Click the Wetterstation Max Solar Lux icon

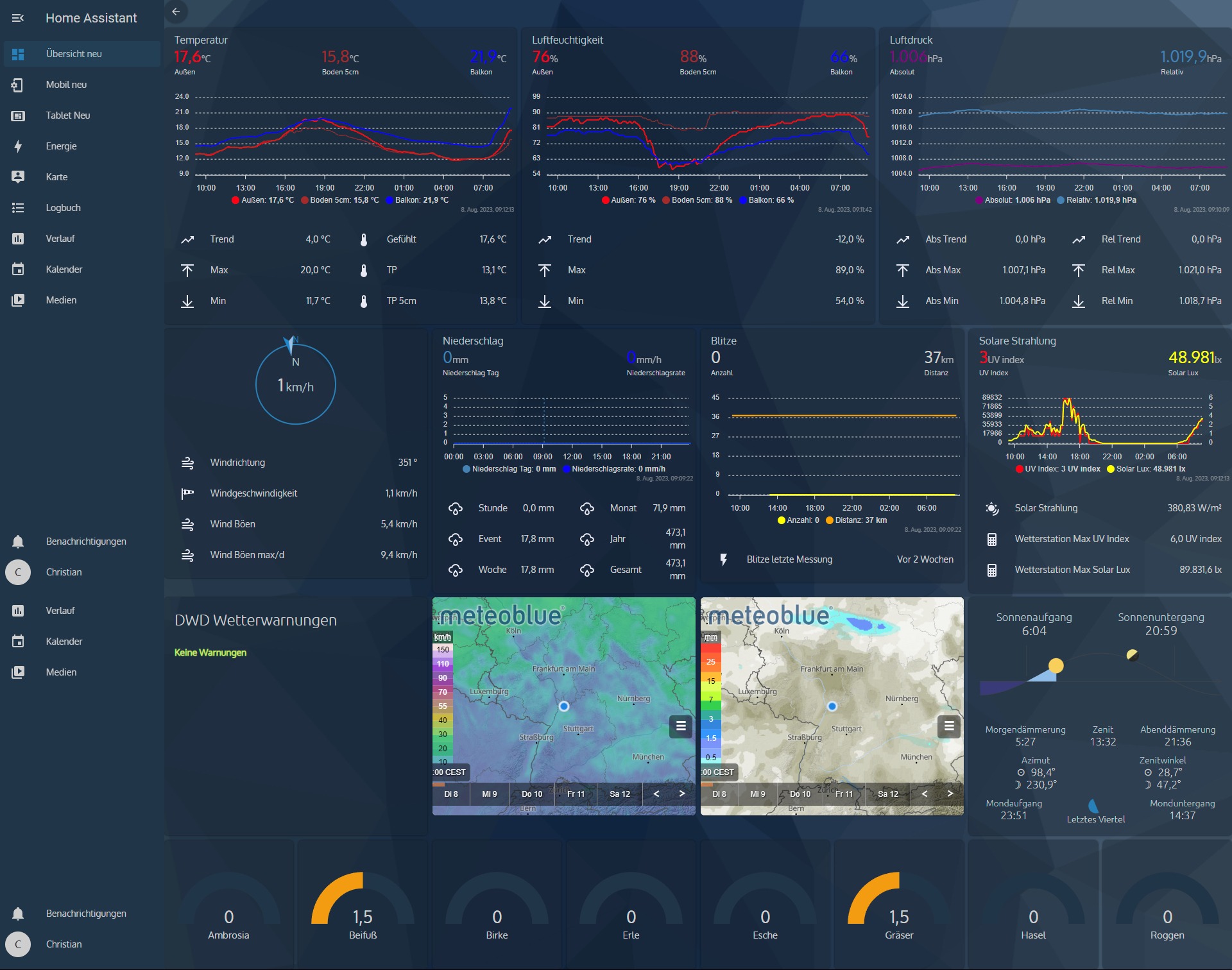point(992,570)
